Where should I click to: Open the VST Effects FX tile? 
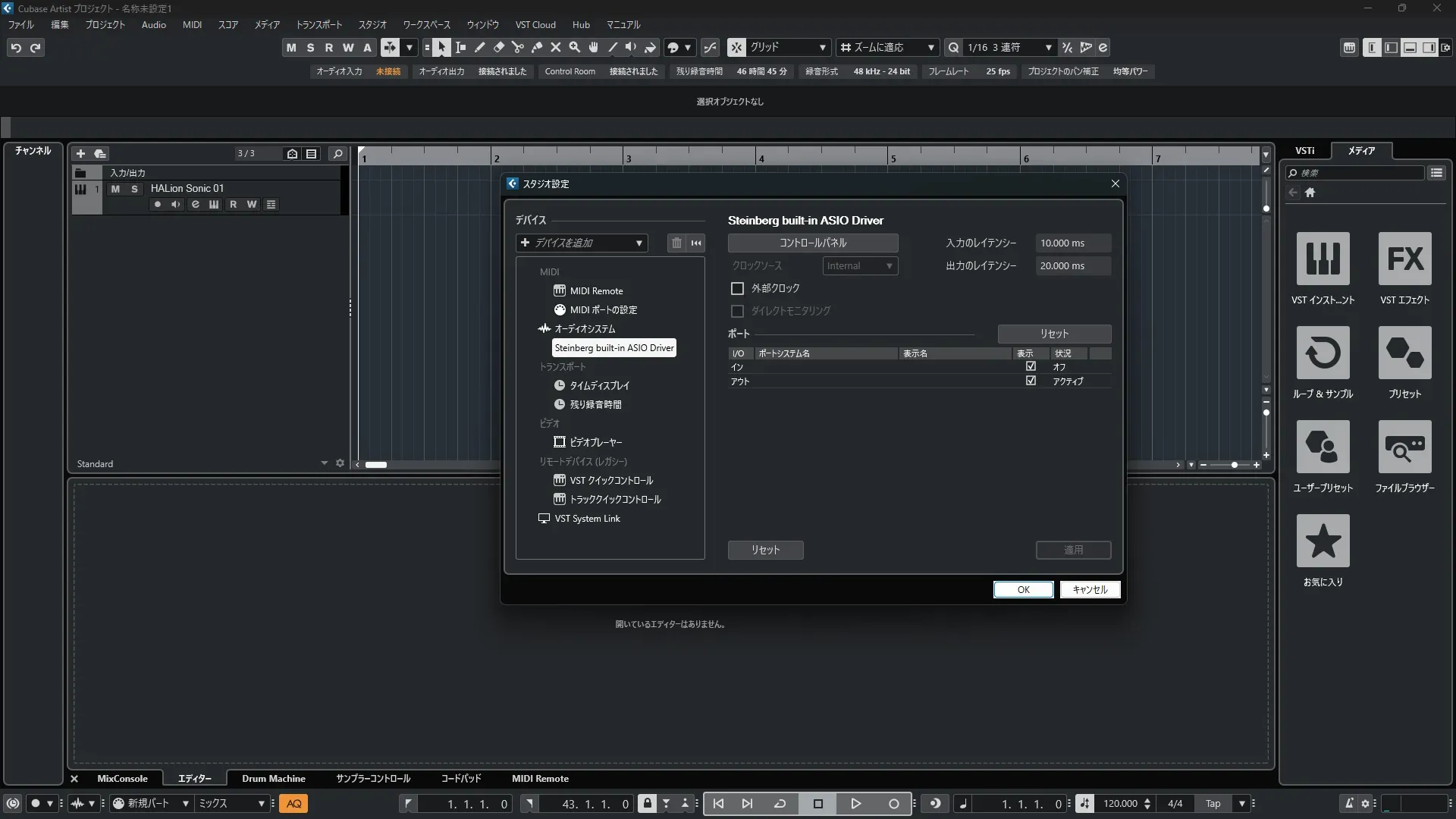click(1404, 259)
